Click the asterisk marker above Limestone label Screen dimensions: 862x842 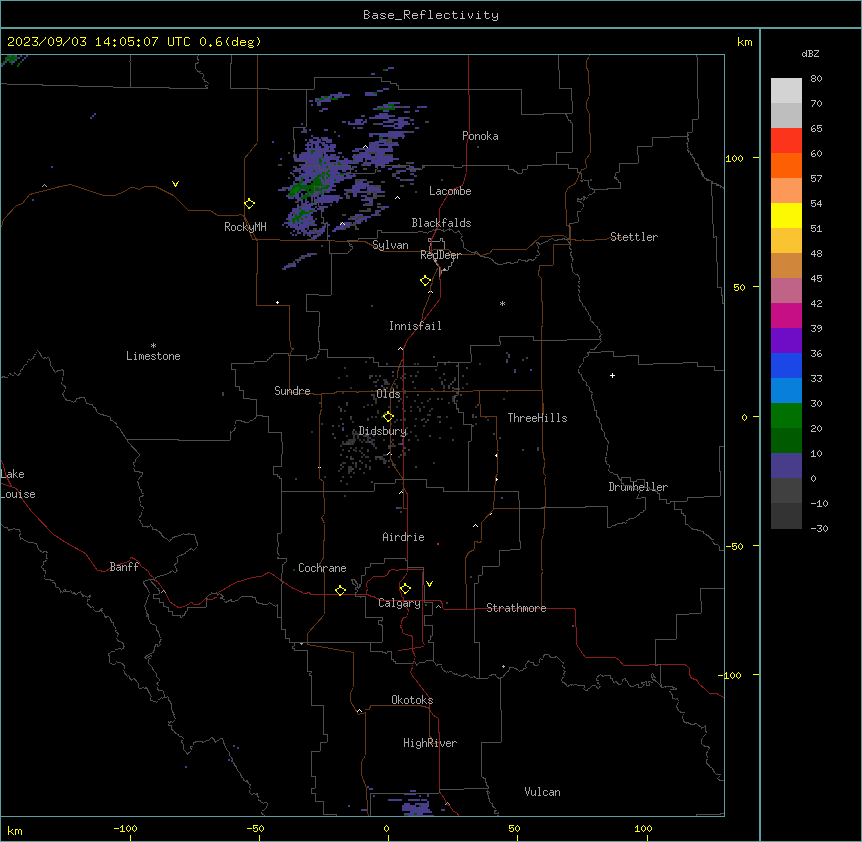[x=153, y=346]
